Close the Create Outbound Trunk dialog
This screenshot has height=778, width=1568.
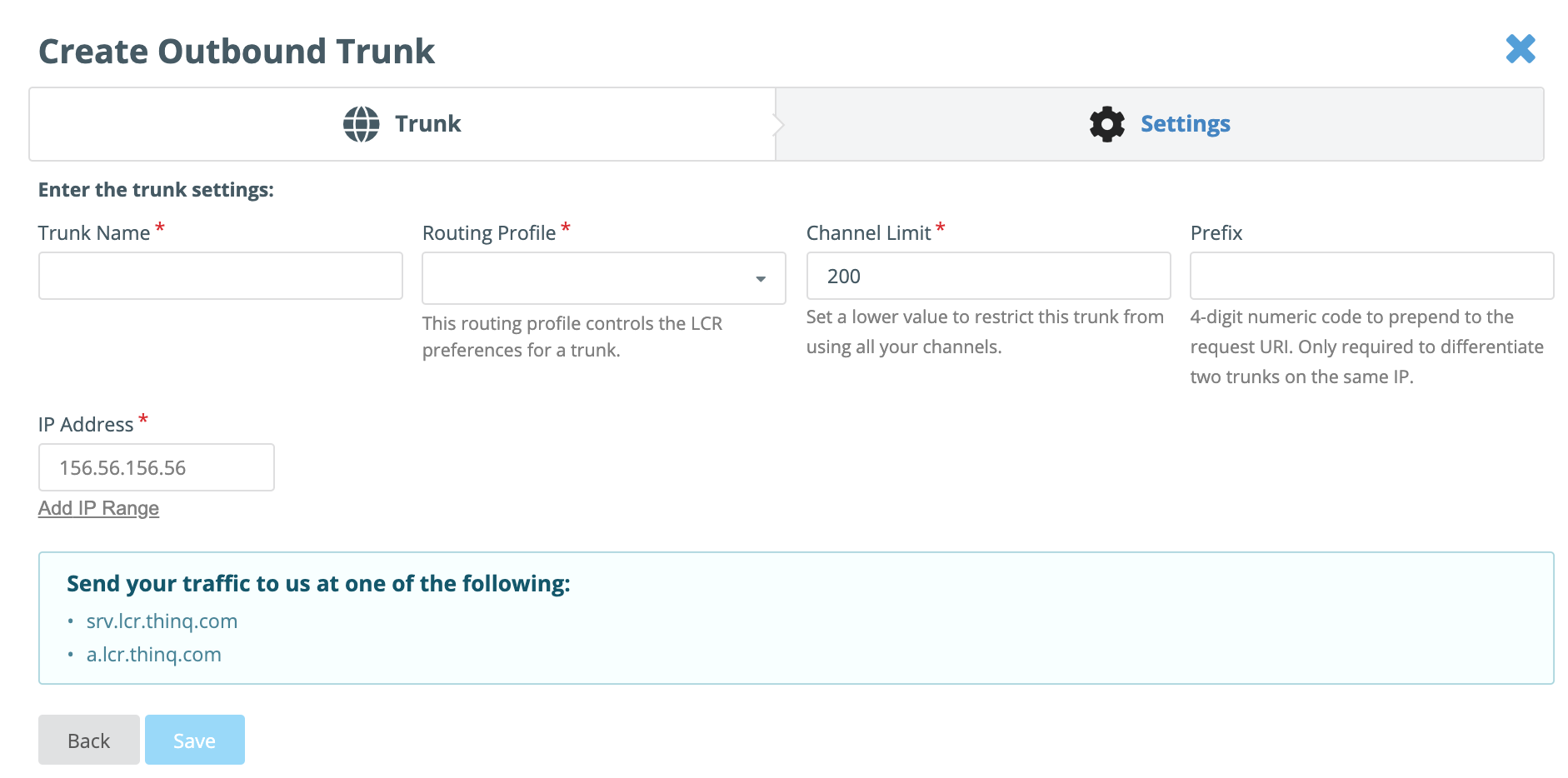(1521, 49)
